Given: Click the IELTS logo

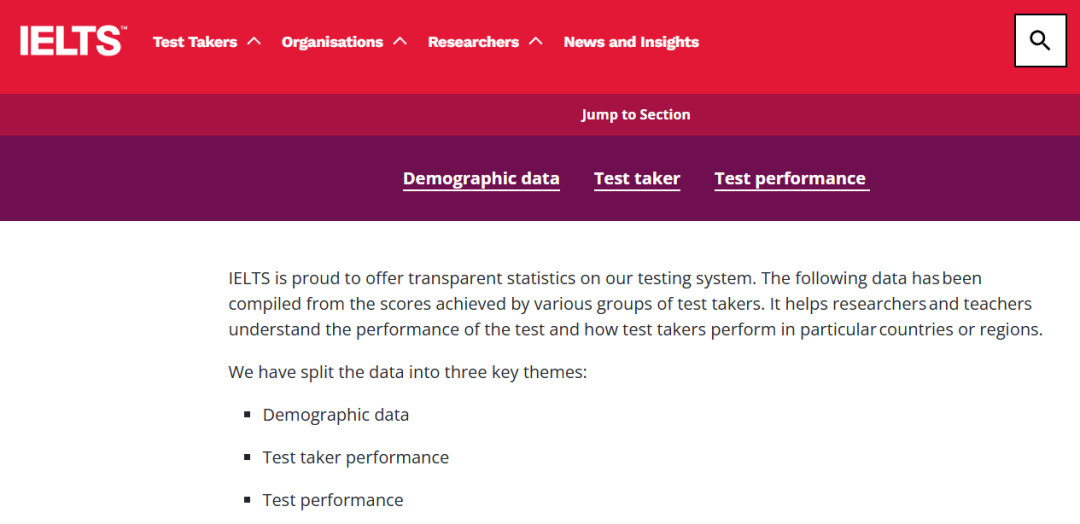Looking at the screenshot, I should click(72, 41).
